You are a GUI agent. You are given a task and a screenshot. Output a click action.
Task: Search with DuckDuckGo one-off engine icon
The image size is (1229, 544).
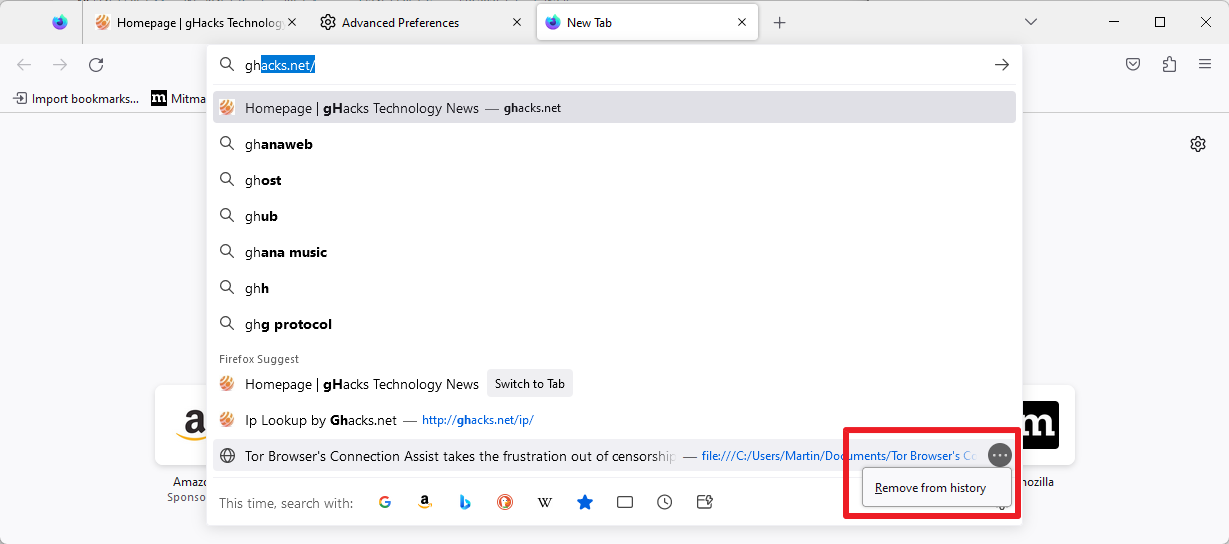tap(505, 502)
